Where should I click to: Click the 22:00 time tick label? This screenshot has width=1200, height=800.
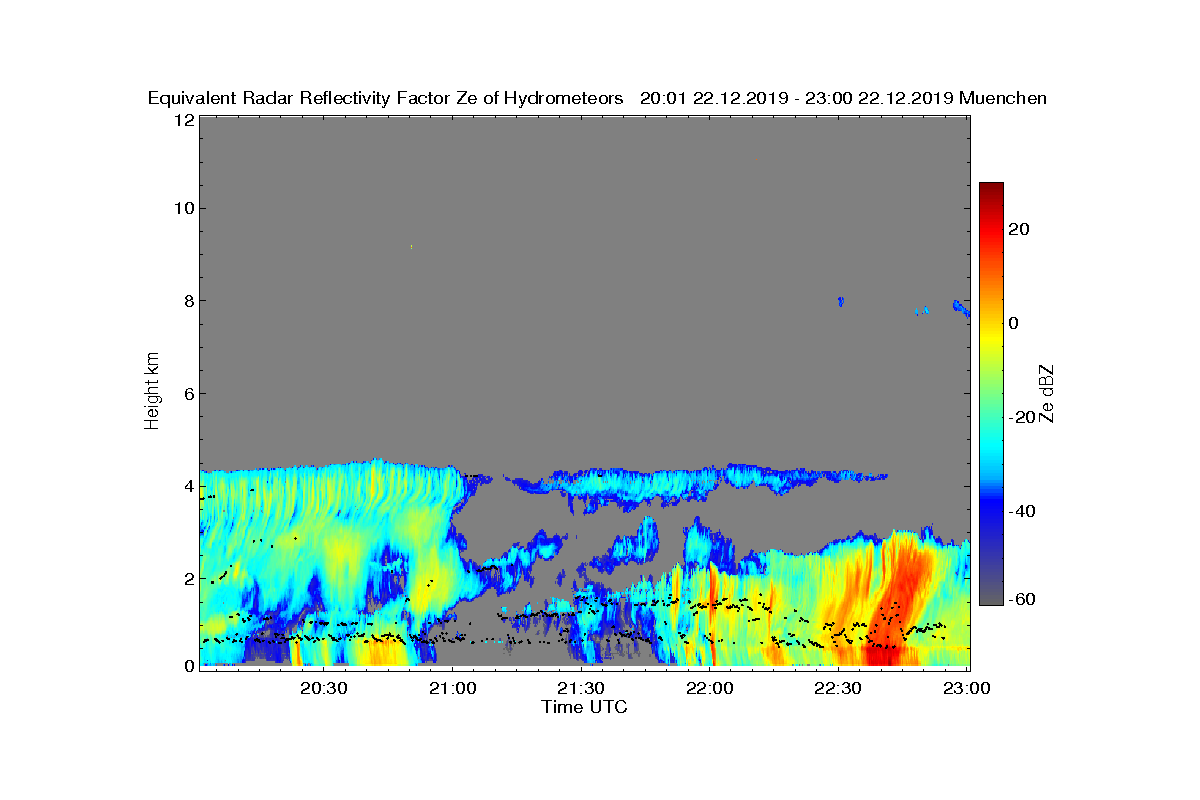tap(710, 688)
